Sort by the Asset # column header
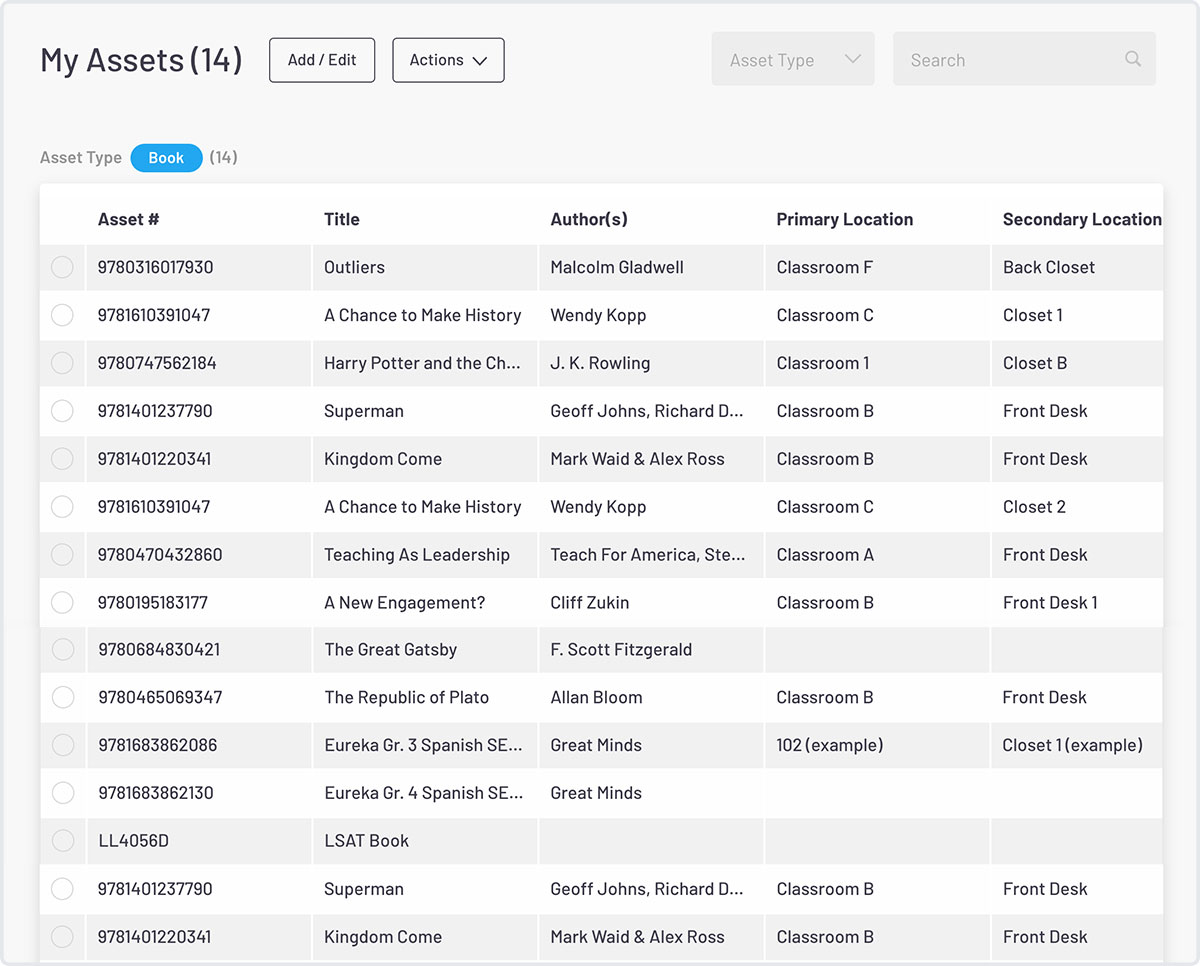Image resolution: width=1200 pixels, height=966 pixels. [x=128, y=219]
